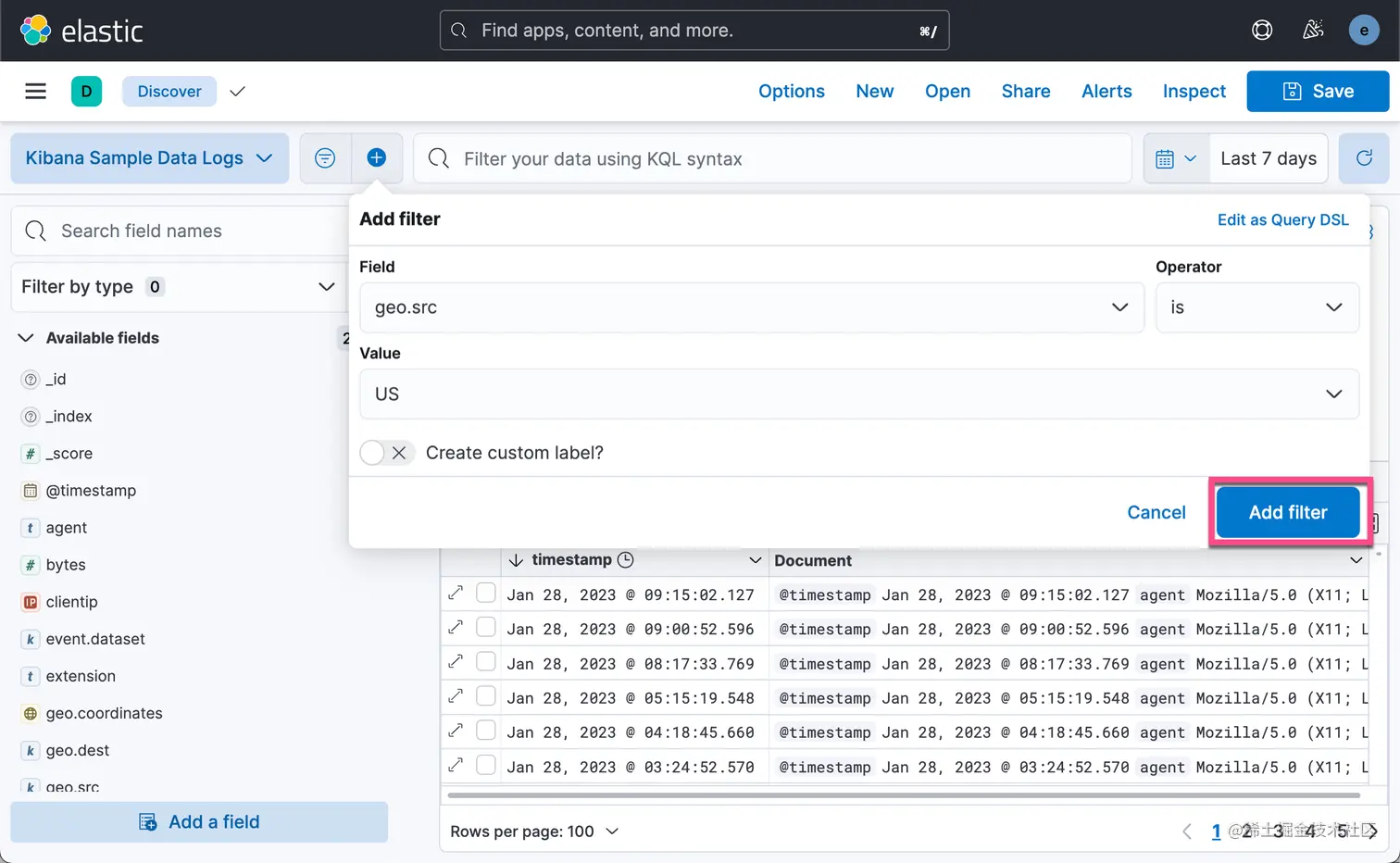Viewport: 1400px width, 863px height.
Task: Expand the 04:18:45.660 document row
Action: pyautogui.click(x=456, y=731)
